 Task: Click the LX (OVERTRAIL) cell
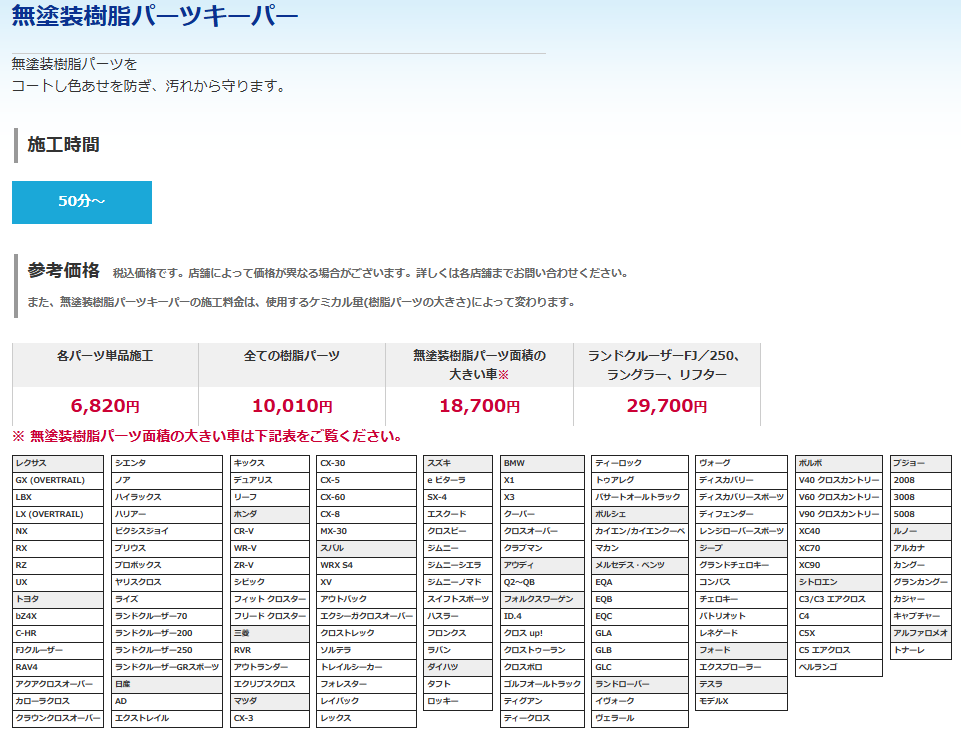(x=58, y=514)
